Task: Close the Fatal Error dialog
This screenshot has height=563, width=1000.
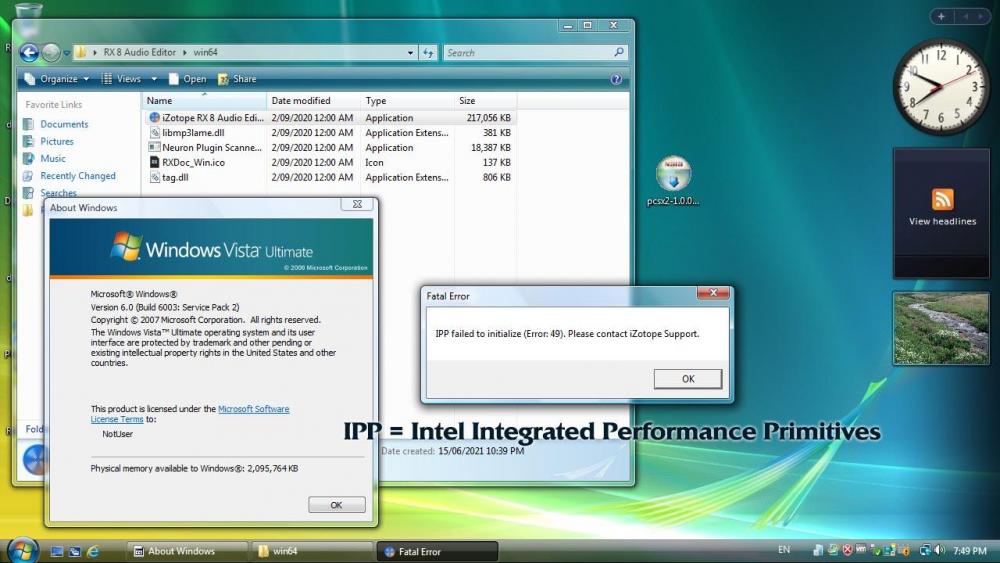Action: coord(714,293)
